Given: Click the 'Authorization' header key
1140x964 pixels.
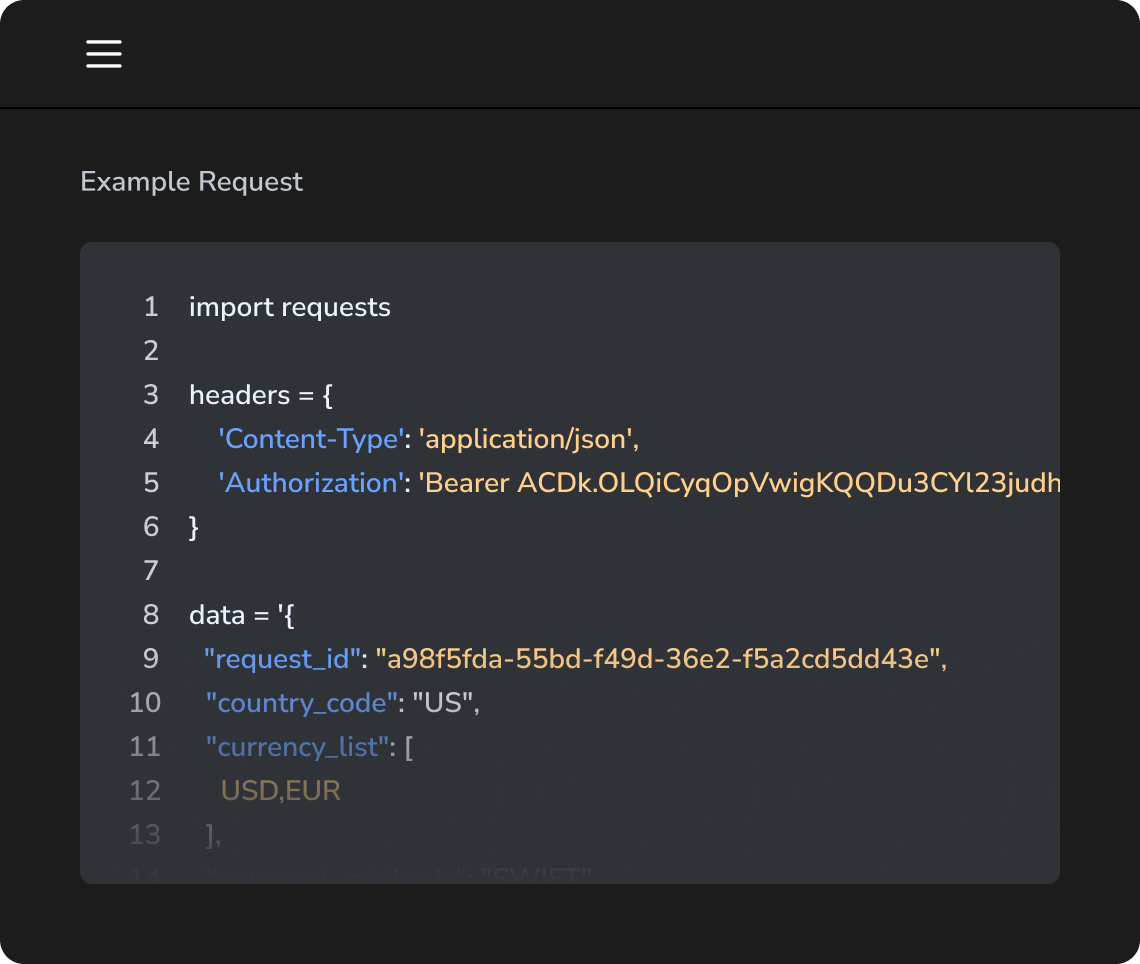Looking at the screenshot, I should (x=310, y=483).
